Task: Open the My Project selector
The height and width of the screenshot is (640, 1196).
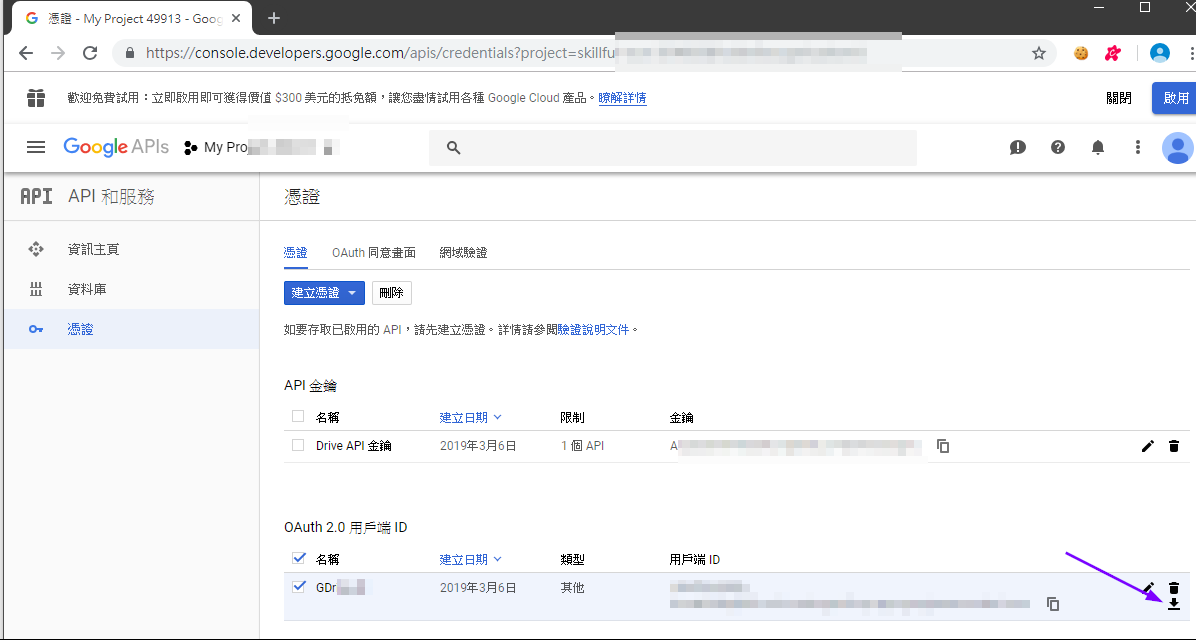Action: (x=262, y=147)
